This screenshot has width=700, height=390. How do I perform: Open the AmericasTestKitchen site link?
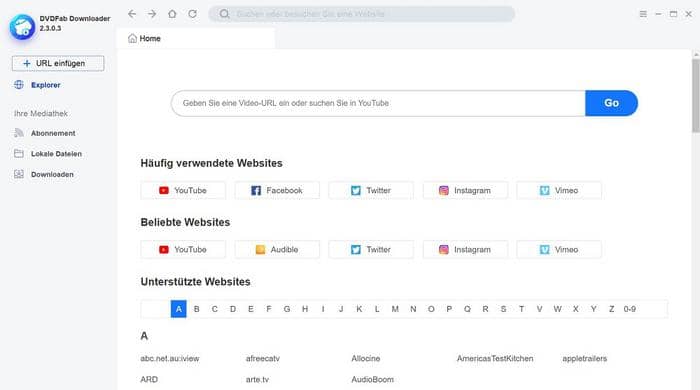pos(495,358)
